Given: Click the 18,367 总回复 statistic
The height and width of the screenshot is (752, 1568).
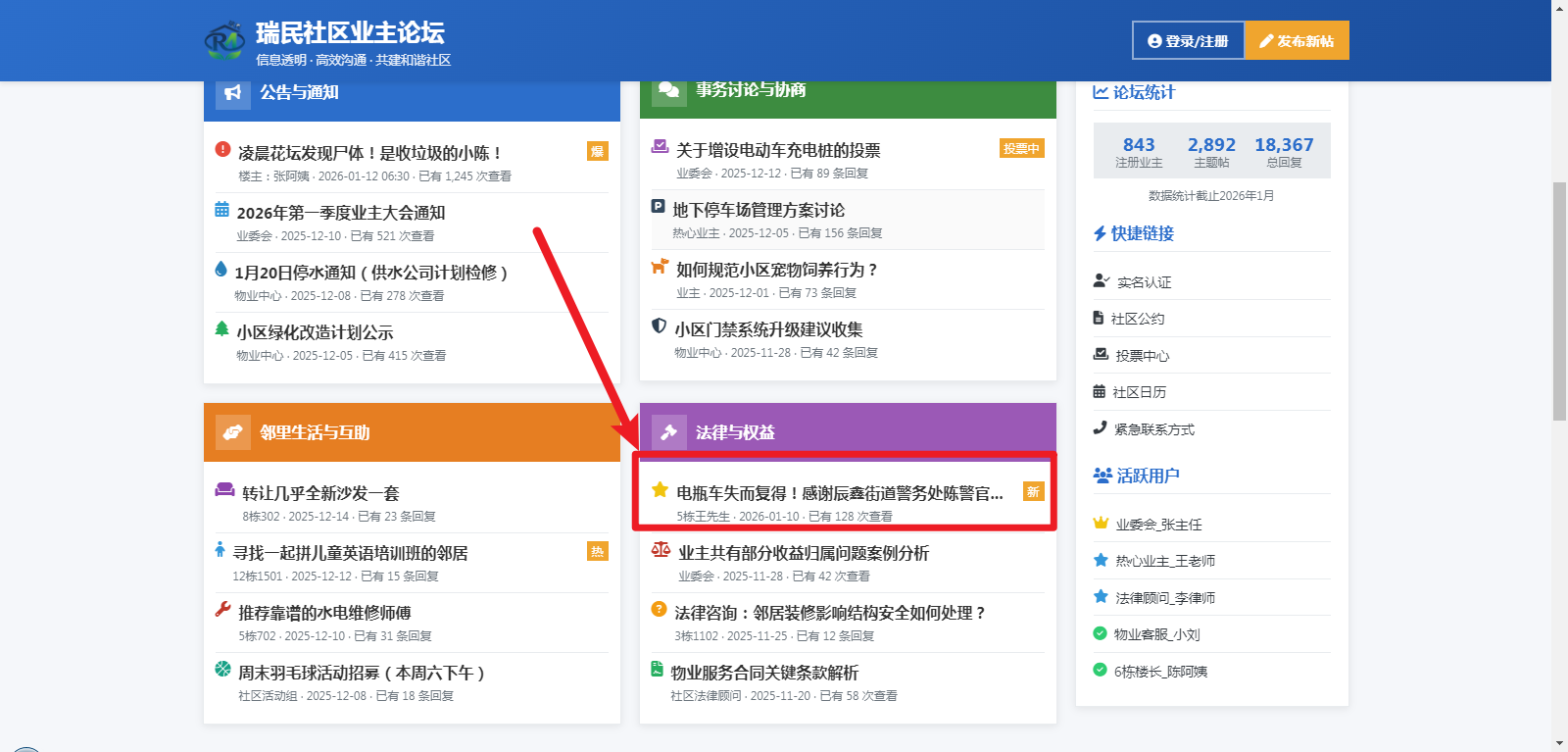Looking at the screenshot, I should coord(1284,151).
